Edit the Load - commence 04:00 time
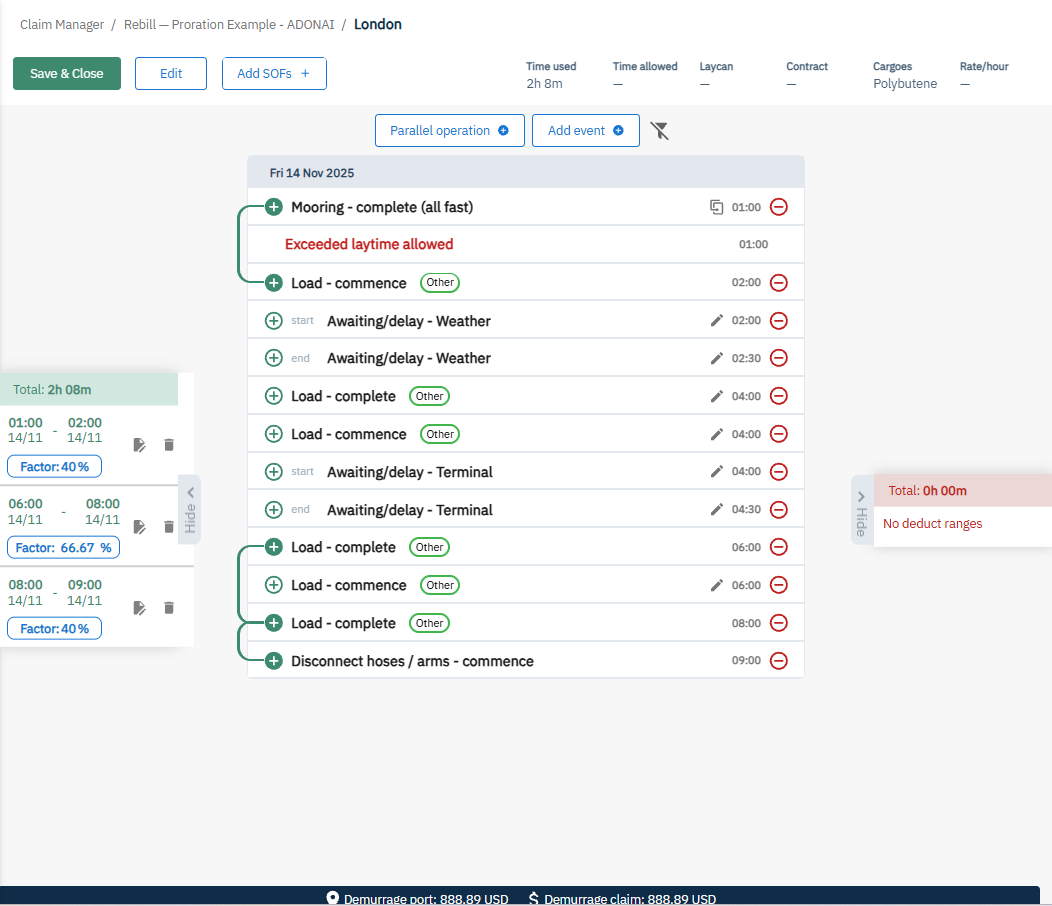The image size is (1052, 906). [x=717, y=434]
